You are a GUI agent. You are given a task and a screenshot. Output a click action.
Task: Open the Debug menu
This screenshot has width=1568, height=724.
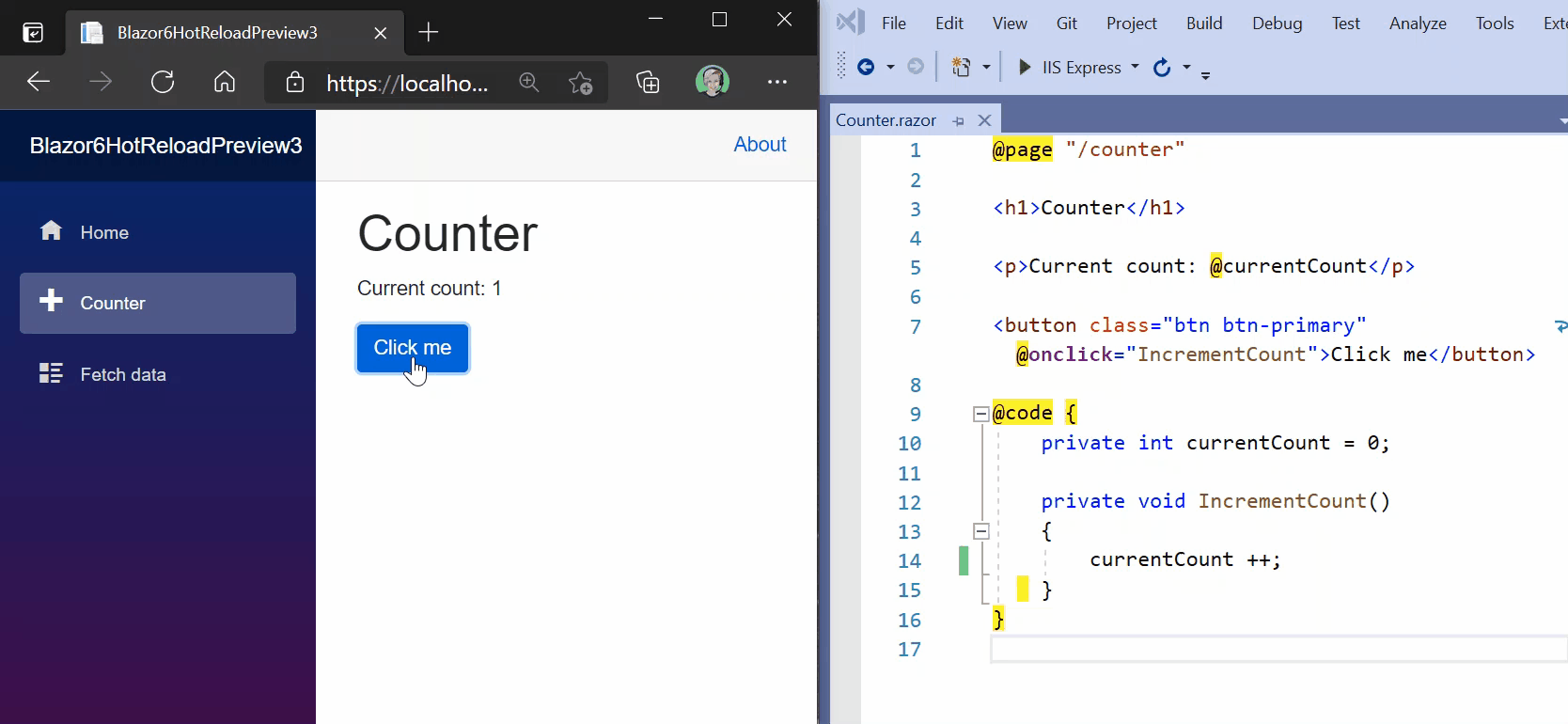coord(1278,24)
